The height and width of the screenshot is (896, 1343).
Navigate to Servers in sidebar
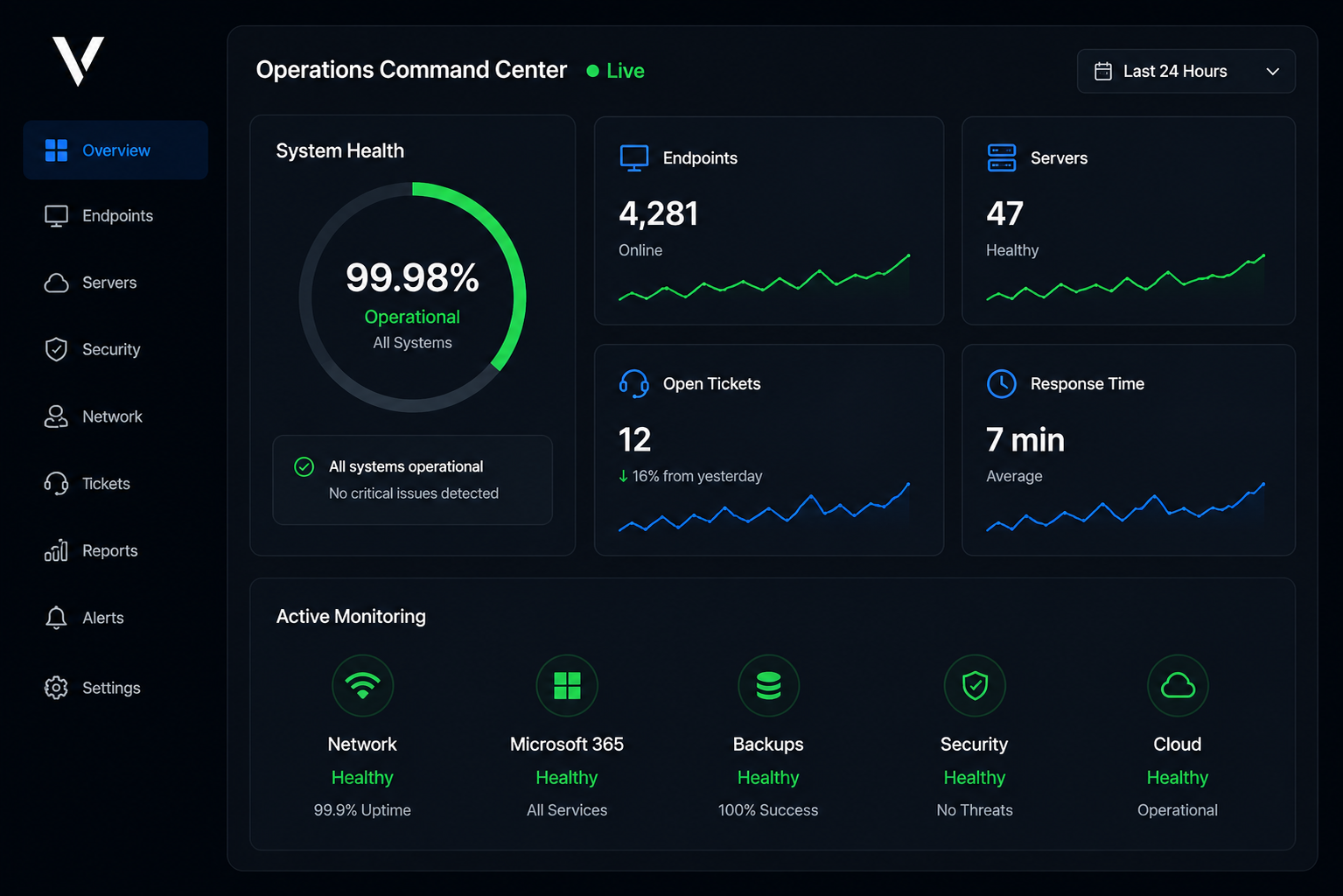115,283
